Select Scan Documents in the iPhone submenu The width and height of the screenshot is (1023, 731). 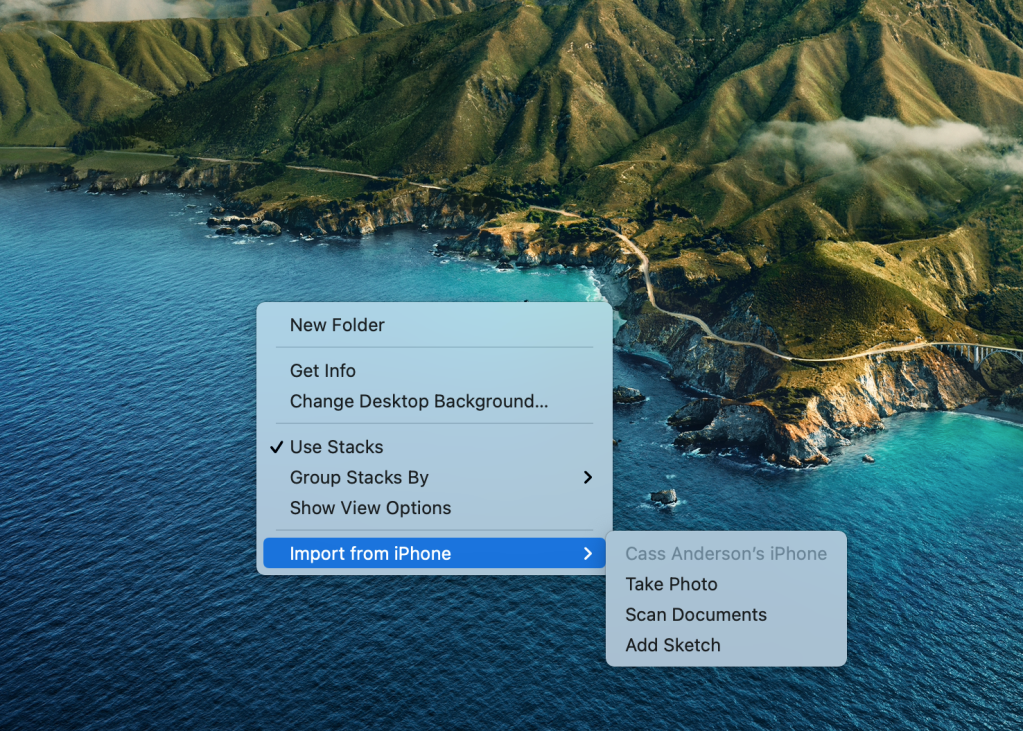point(696,615)
